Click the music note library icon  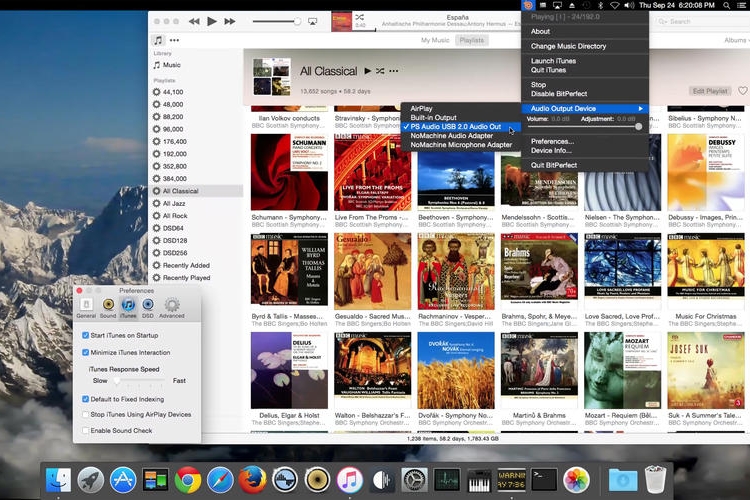[158, 40]
